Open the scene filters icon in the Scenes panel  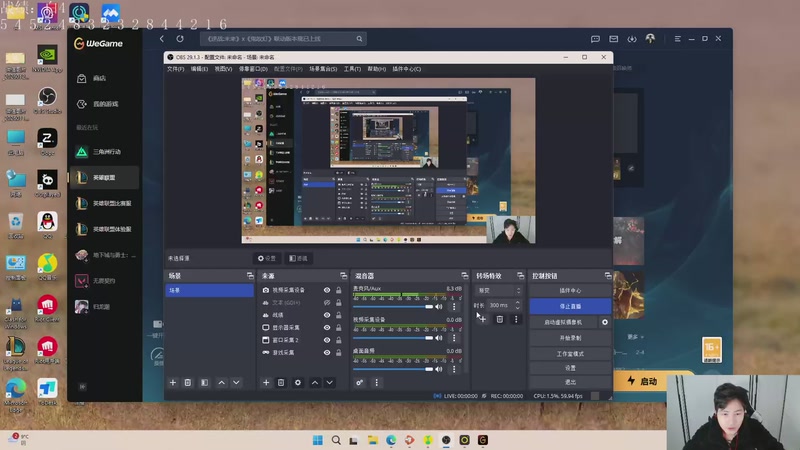tap(204, 382)
